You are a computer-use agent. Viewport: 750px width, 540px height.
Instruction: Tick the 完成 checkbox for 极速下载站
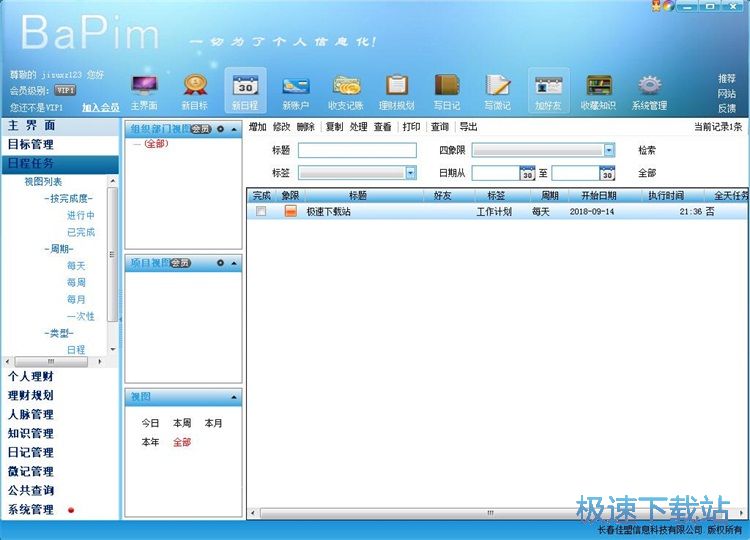tap(261, 211)
